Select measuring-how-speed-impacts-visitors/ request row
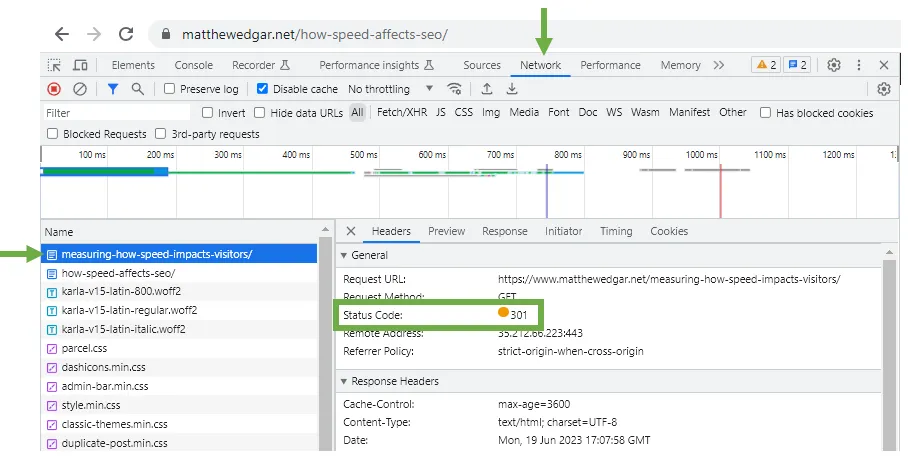This screenshot has width=922, height=469. click(179, 254)
